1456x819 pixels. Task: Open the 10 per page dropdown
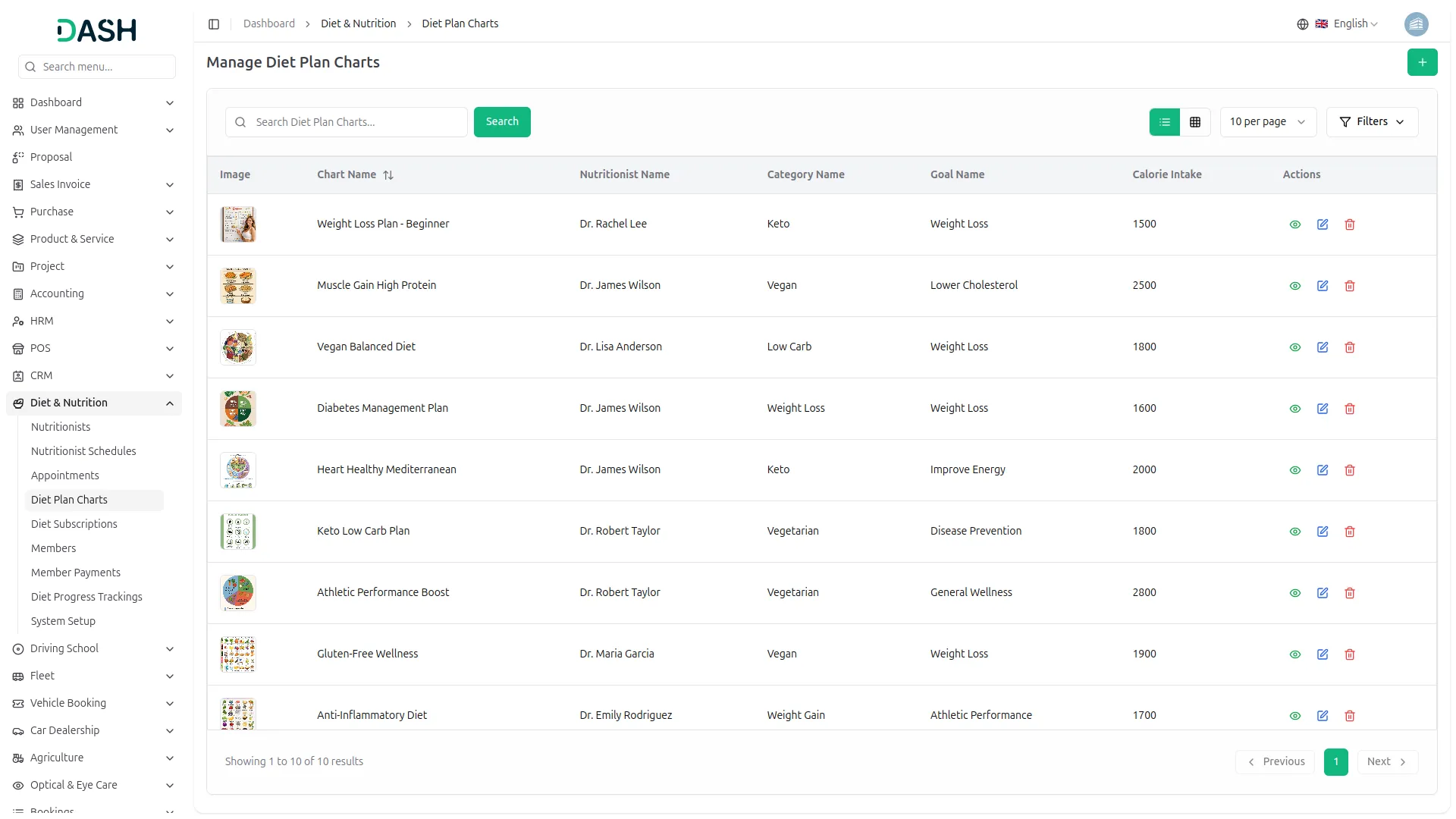click(x=1267, y=122)
